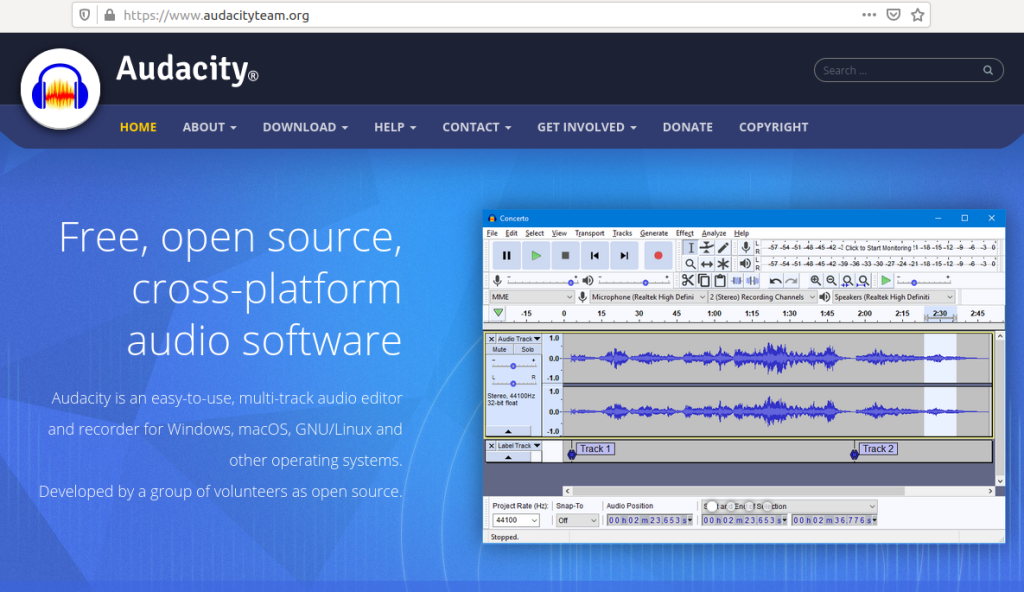Image resolution: width=1024 pixels, height=592 pixels.
Task: Open the Tracks menu
Action: (622, 233)
